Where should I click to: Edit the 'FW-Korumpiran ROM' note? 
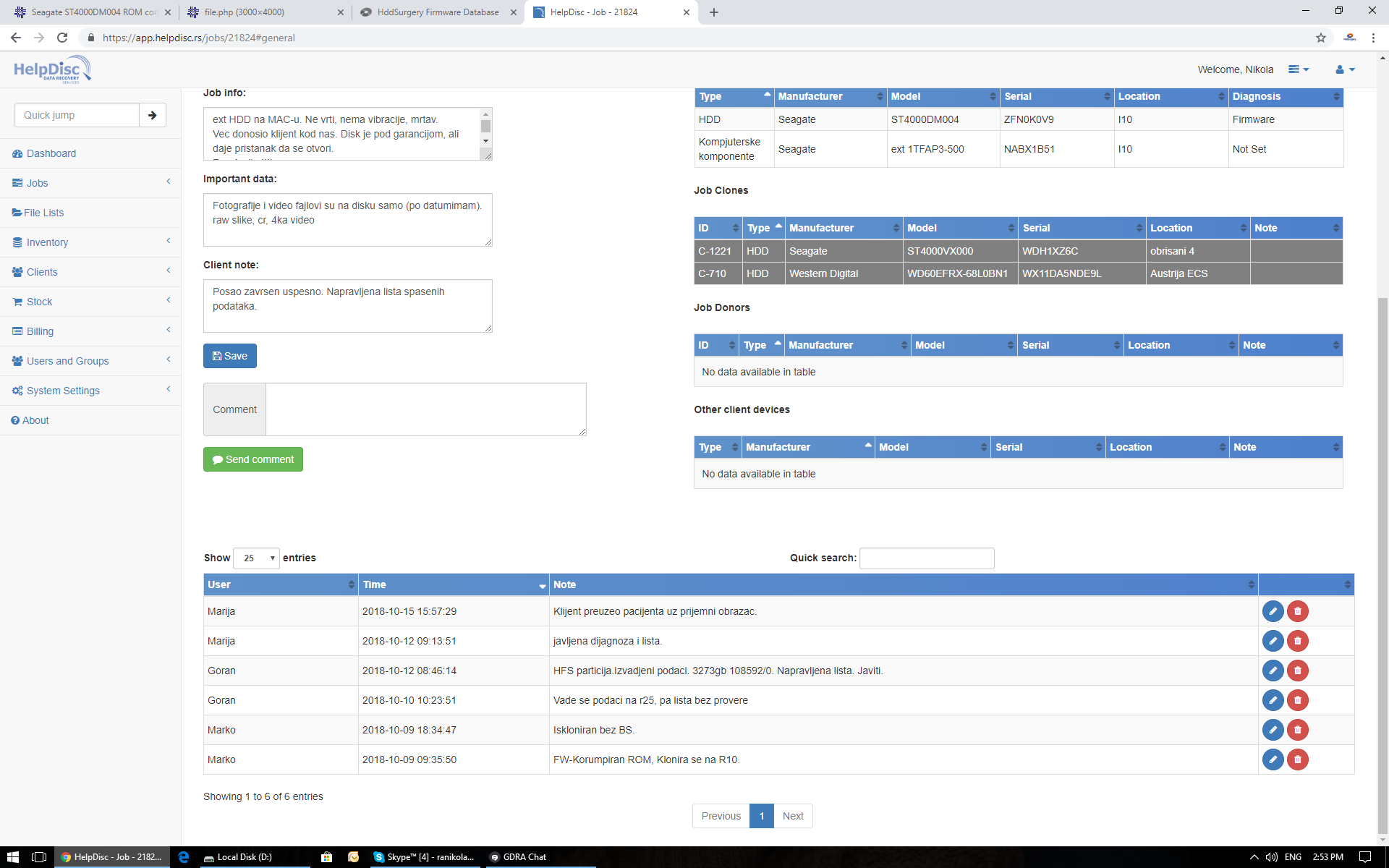1273,759
